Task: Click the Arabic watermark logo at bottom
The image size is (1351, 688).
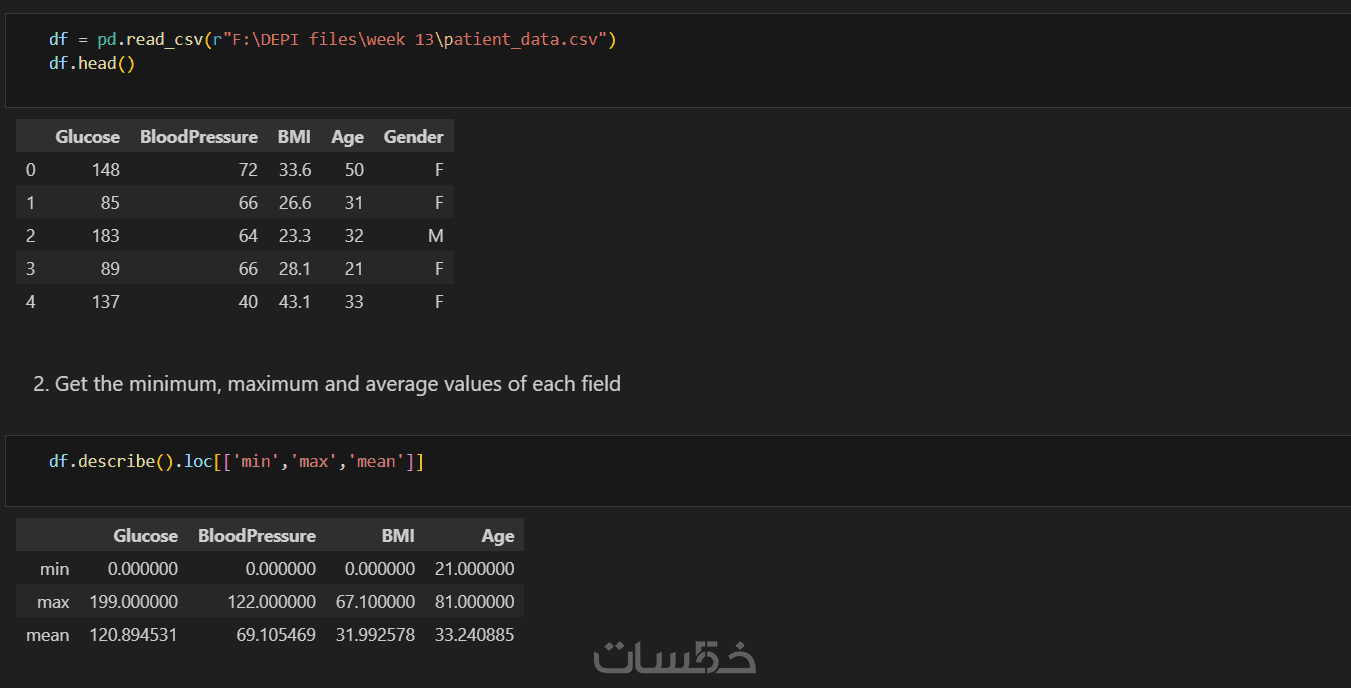Action: click(x=675, y=657)
